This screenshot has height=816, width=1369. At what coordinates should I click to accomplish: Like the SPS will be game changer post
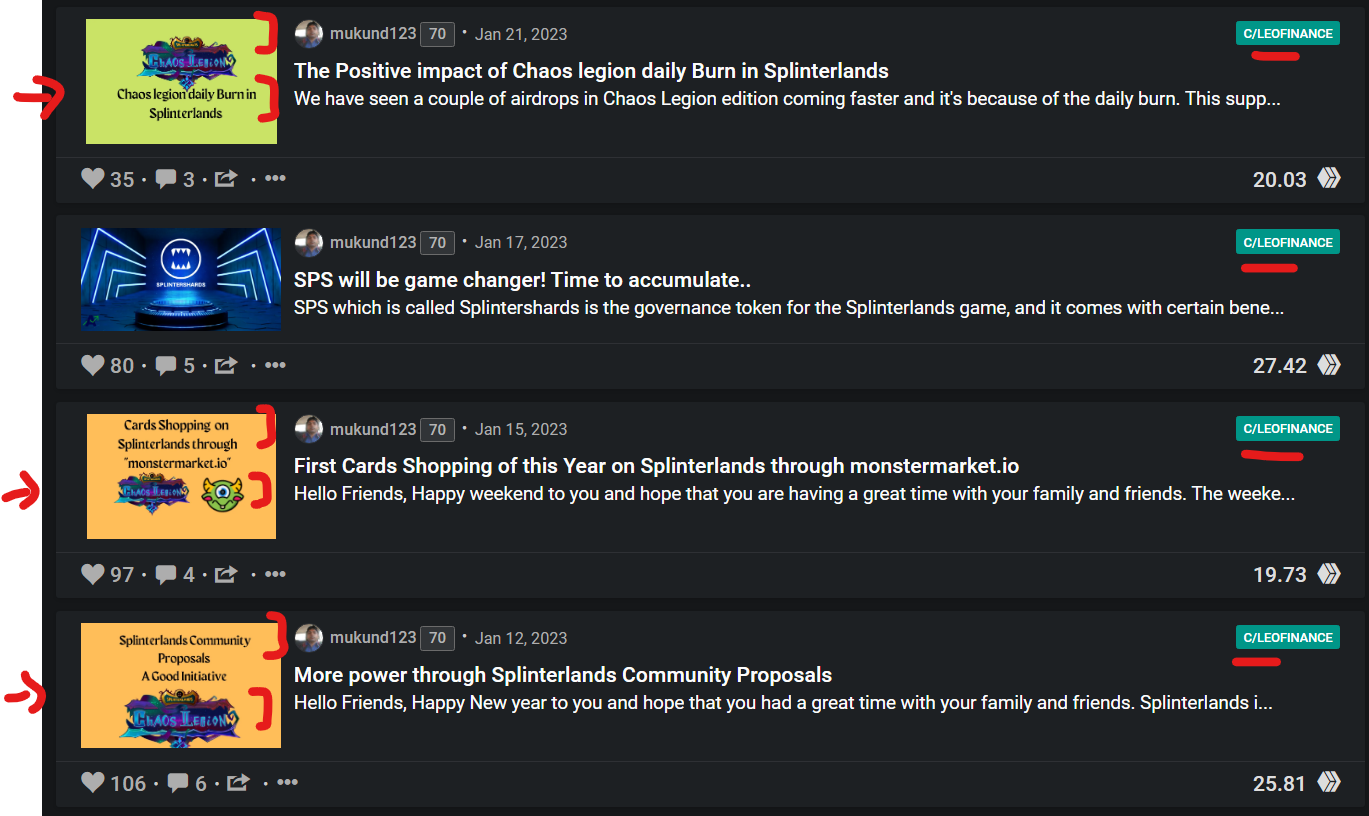click(93, 365)
